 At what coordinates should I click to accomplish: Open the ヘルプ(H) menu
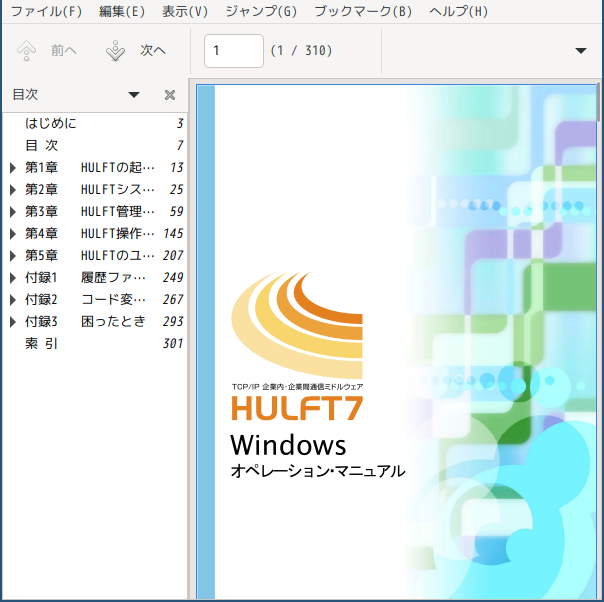(458, 12)
